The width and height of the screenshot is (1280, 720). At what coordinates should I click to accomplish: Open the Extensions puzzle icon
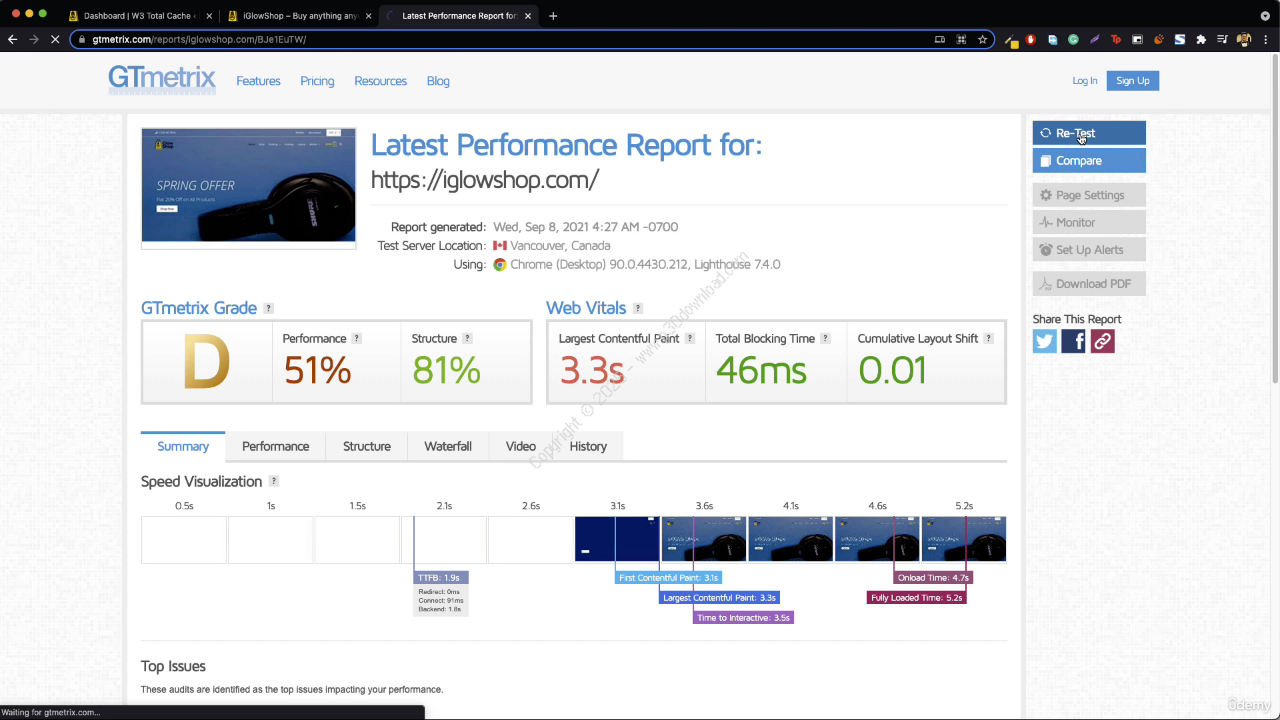coord(1201,40)
